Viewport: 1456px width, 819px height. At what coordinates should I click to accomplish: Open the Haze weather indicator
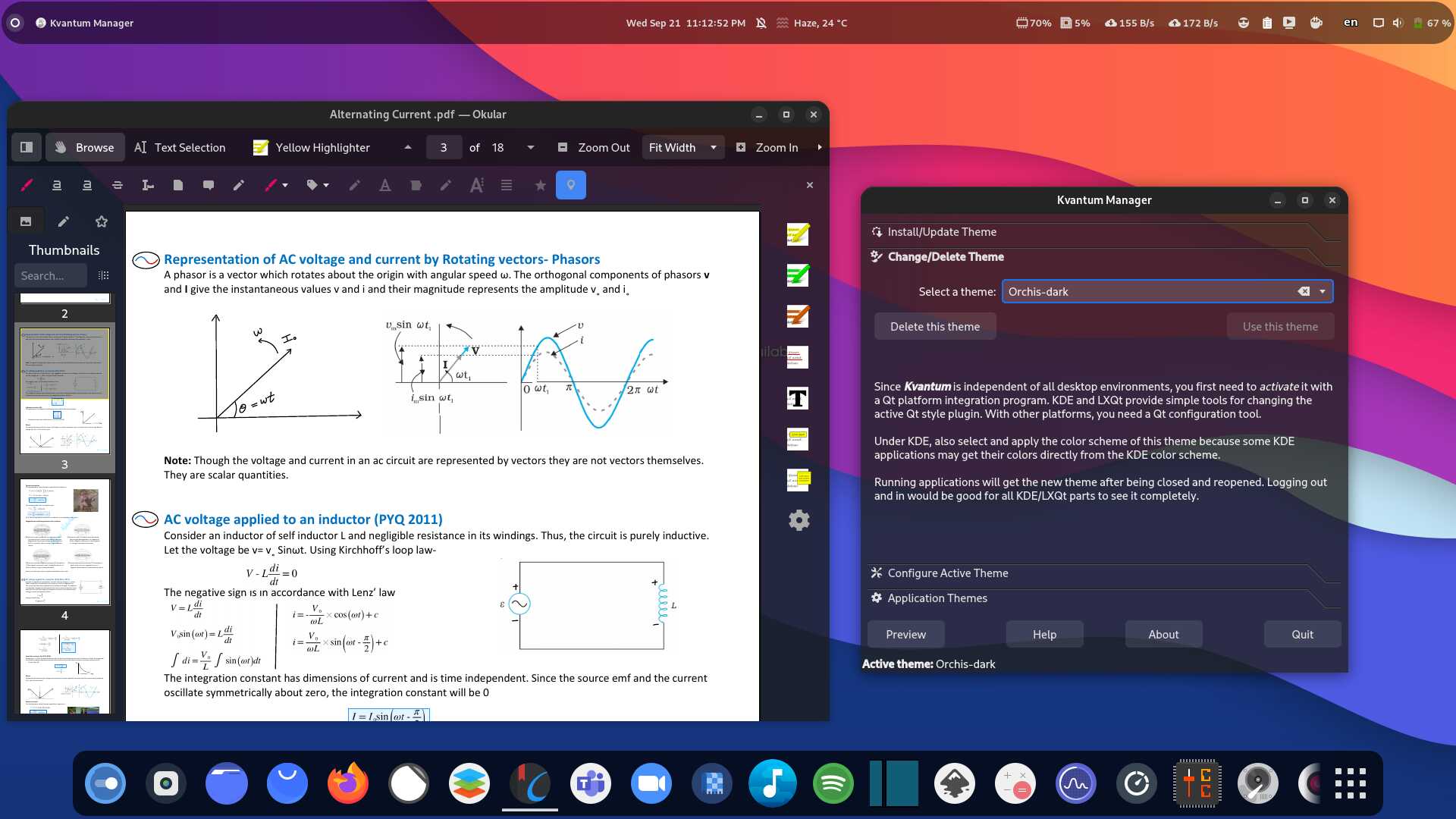point(811,23)
